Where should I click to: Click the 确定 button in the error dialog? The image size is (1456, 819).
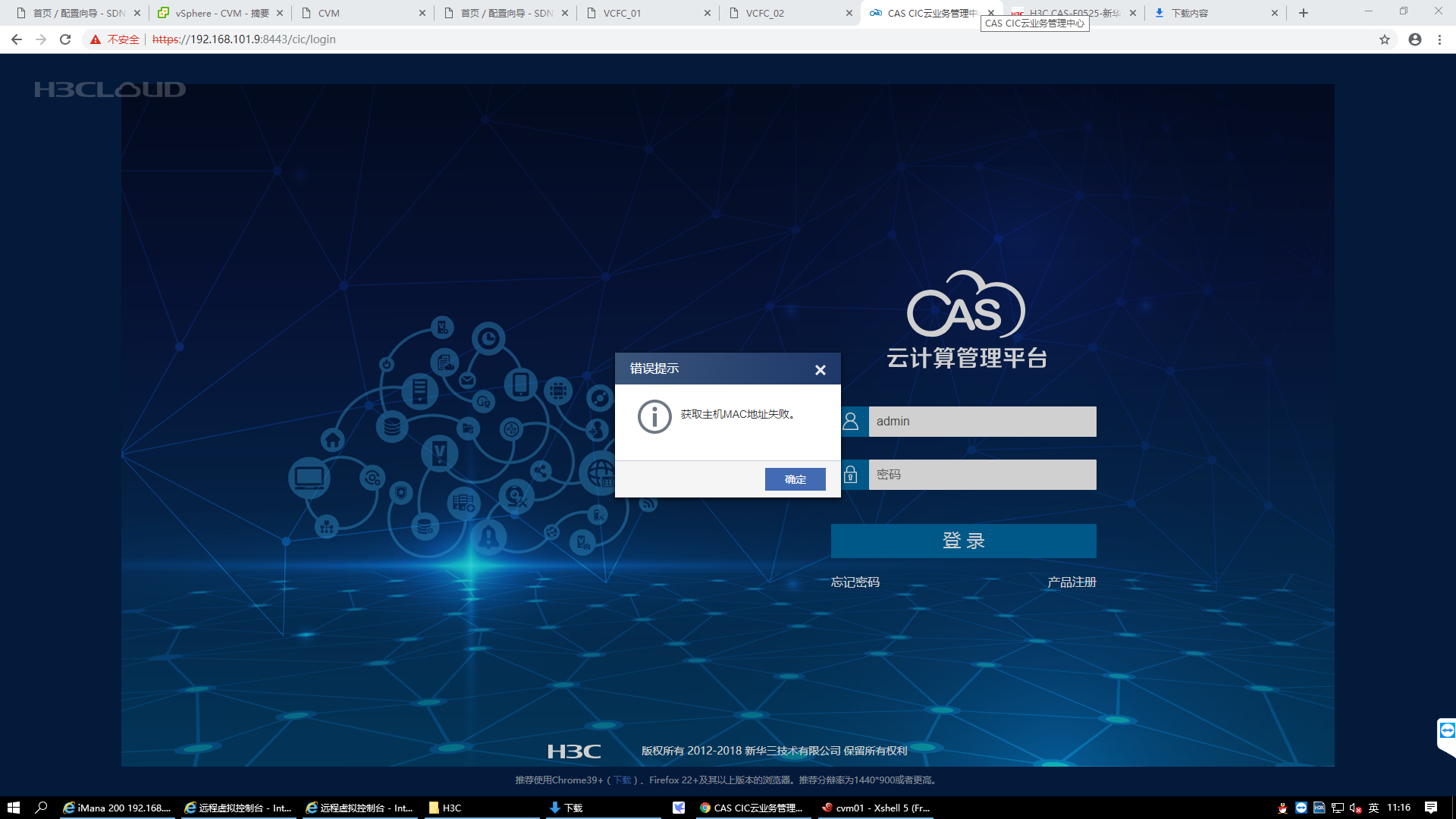[795, 479]
